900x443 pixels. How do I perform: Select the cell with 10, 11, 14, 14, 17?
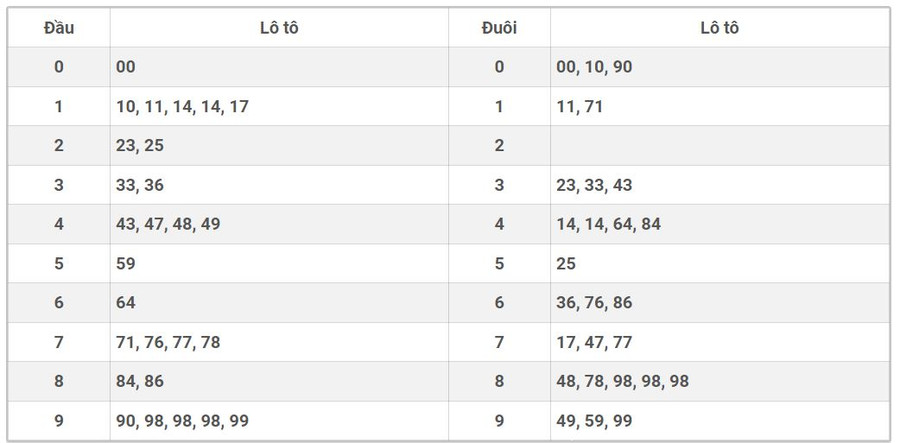(x=182, y=106)
